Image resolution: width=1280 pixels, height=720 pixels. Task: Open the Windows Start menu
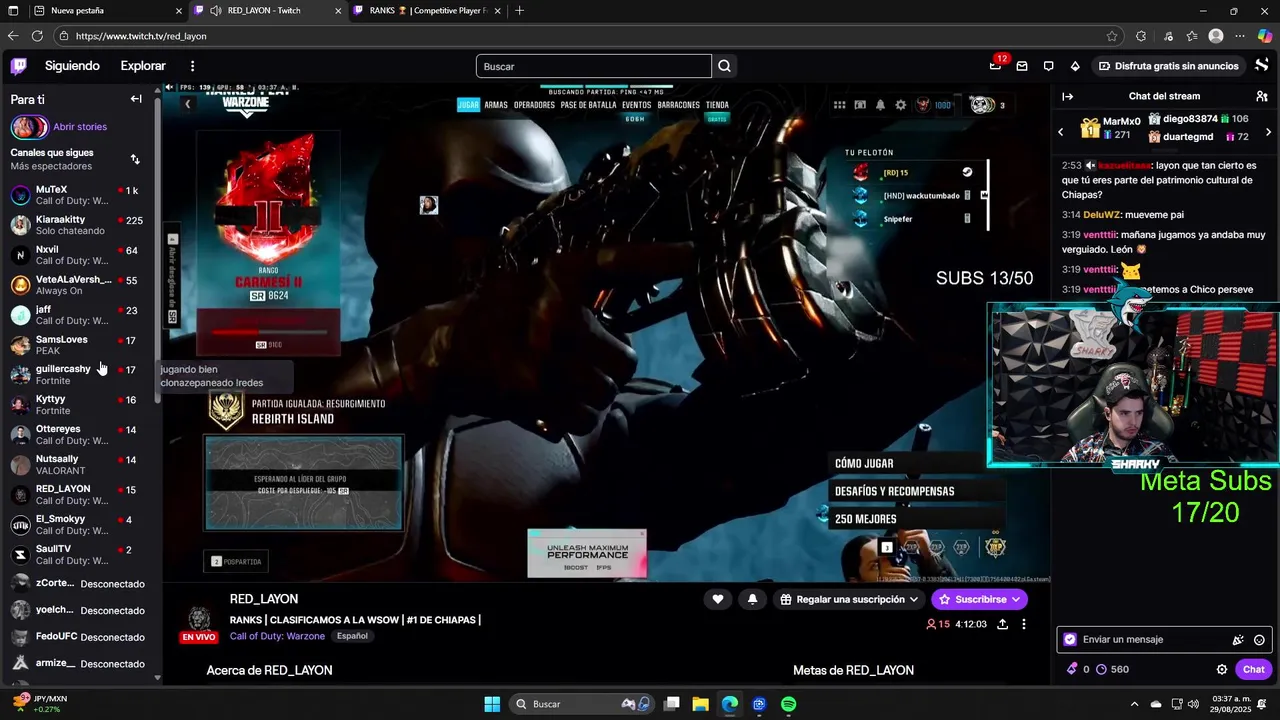click(x=492, y=704)
